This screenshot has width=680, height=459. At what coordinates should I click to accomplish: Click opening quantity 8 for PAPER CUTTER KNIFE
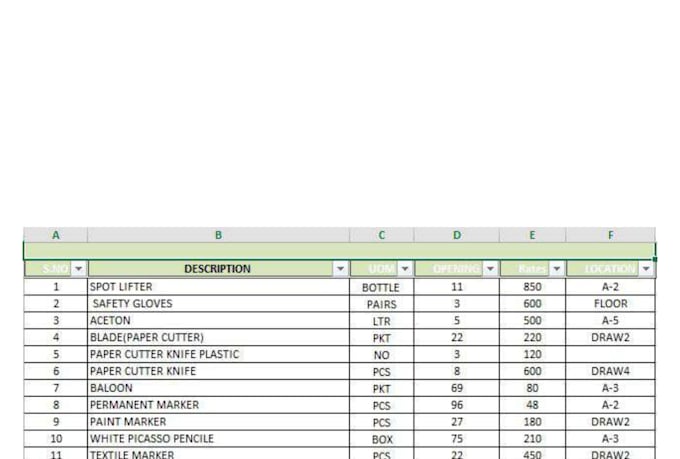(457, 371)
